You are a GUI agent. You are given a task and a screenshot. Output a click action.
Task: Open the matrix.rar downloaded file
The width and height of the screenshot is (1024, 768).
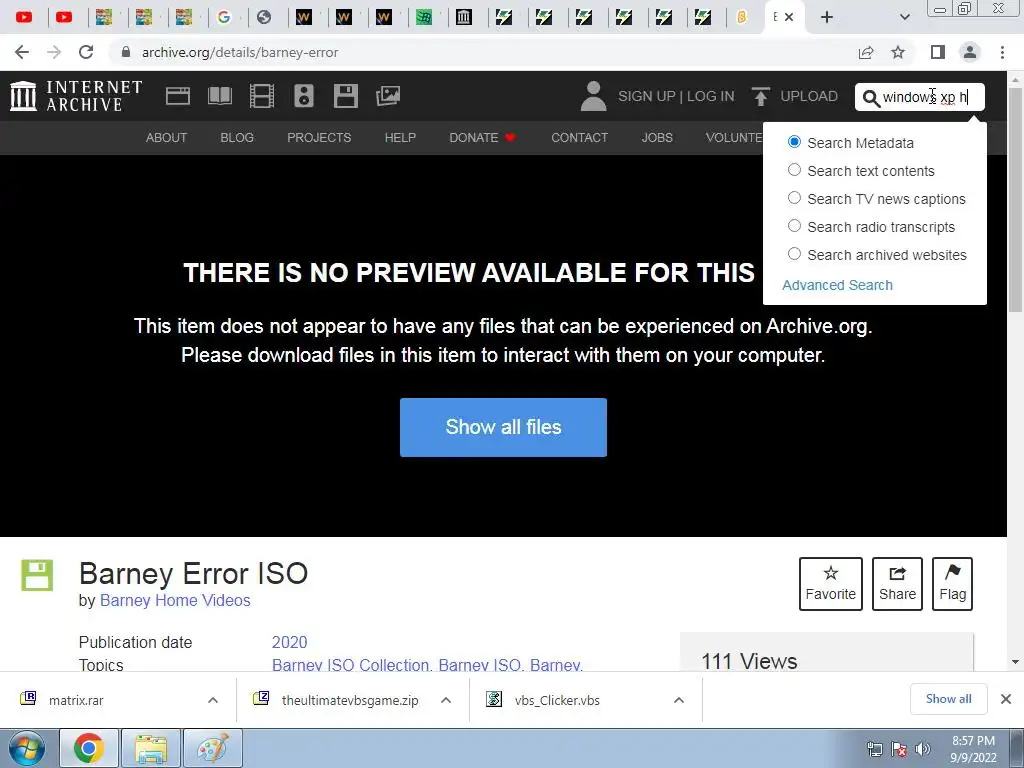tap(76, 700)
